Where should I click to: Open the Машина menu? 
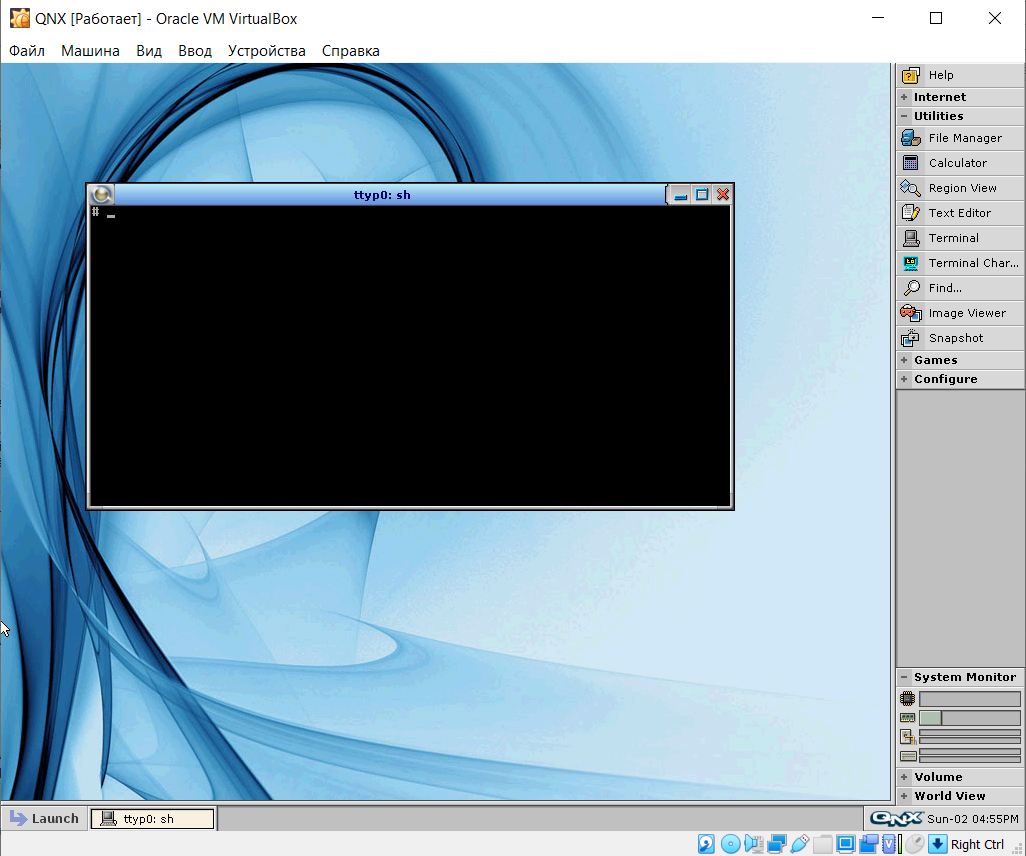(x=90, y=50)
